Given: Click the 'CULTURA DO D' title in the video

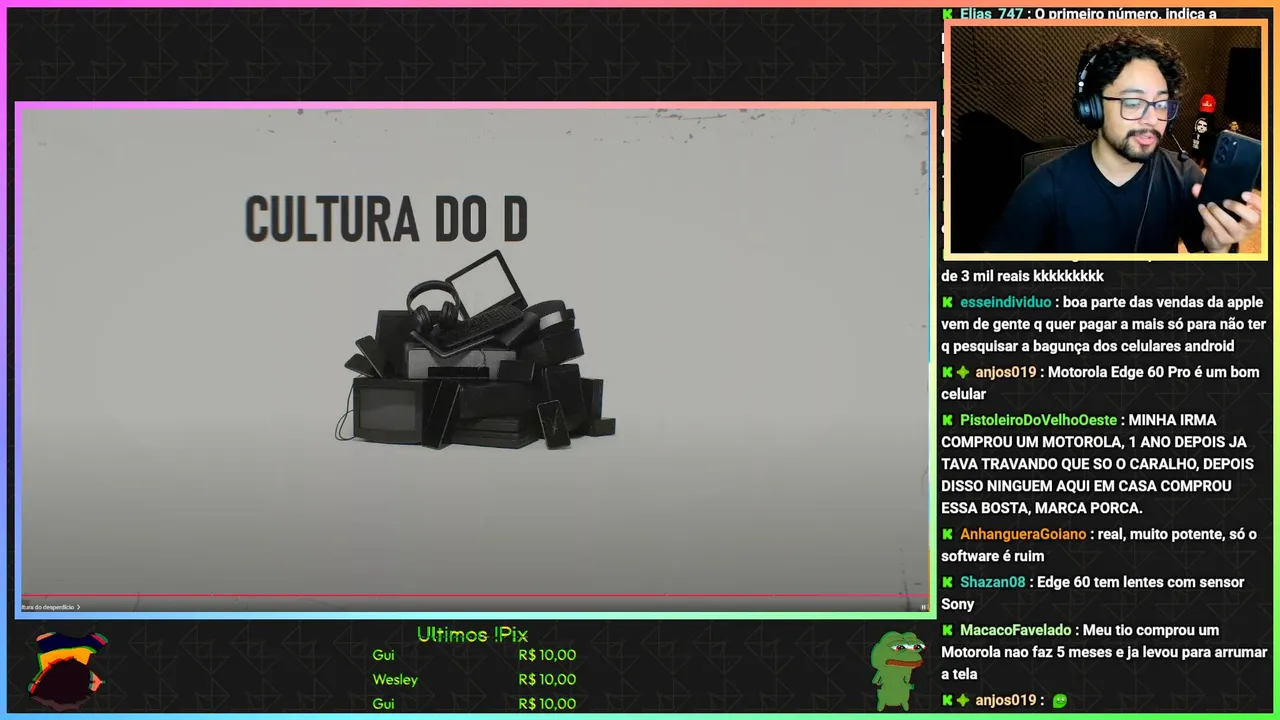Looking at the screenshot, I should click(x=386, y=220).
